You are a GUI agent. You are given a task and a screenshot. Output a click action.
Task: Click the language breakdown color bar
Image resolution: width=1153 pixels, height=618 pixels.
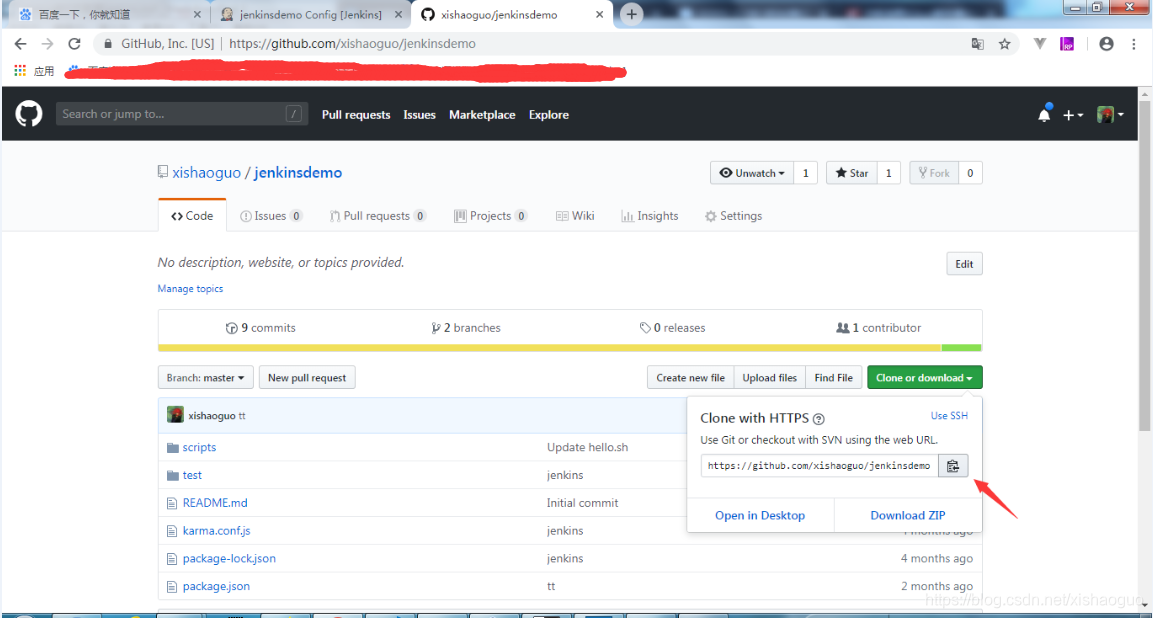pyautogui.click(x=570, y=348)
